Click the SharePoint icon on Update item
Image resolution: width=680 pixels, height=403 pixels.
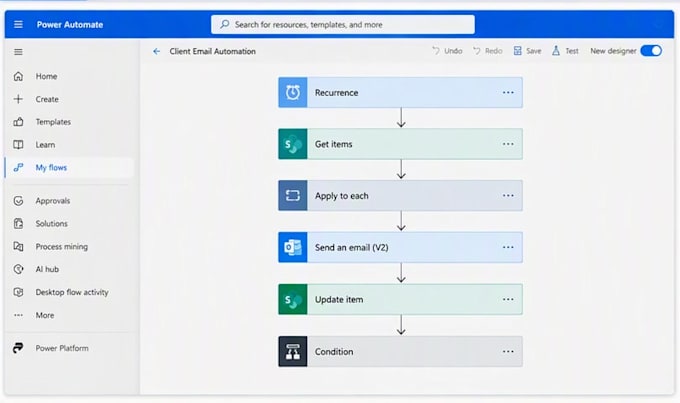pyautogui.click(x=293, y=299)
